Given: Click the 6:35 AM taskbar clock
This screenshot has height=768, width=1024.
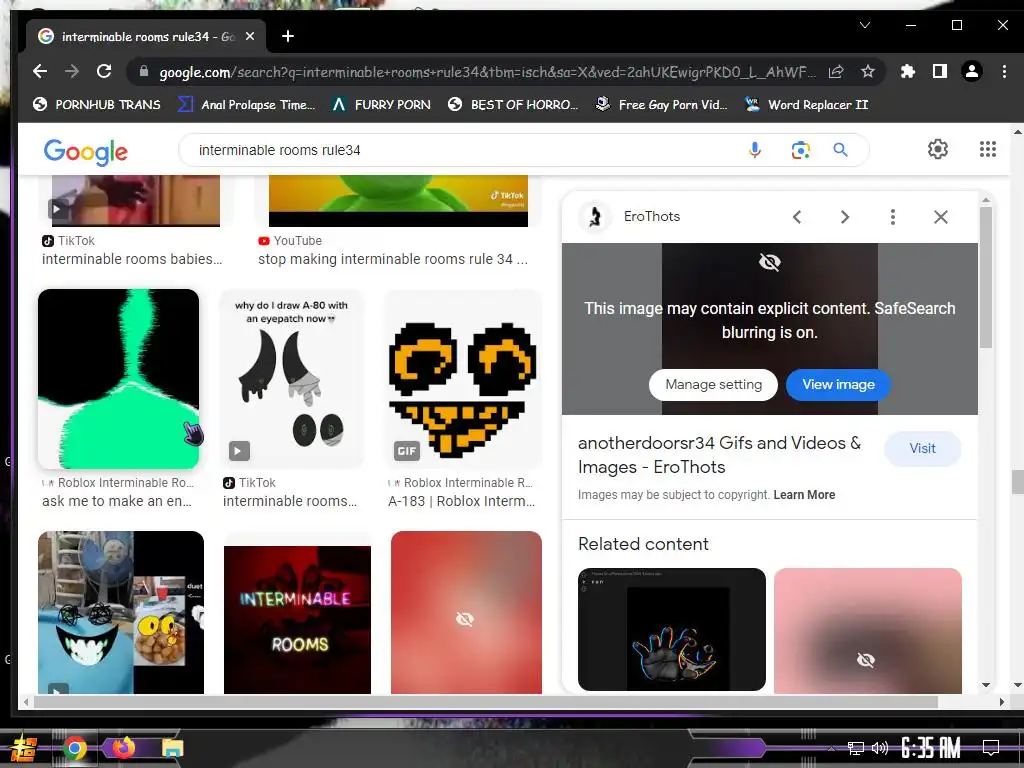Looking at the screenshot, I should 931,748.
